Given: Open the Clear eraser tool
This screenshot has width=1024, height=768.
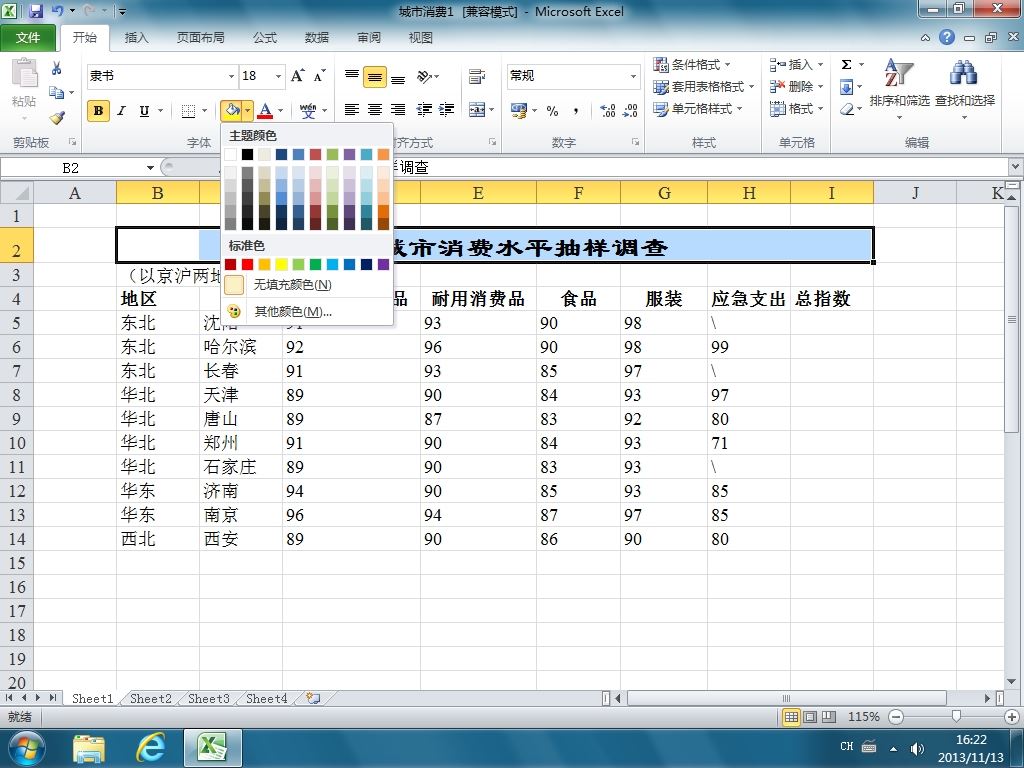Looking at the screenshot, I should click(847, 108).
